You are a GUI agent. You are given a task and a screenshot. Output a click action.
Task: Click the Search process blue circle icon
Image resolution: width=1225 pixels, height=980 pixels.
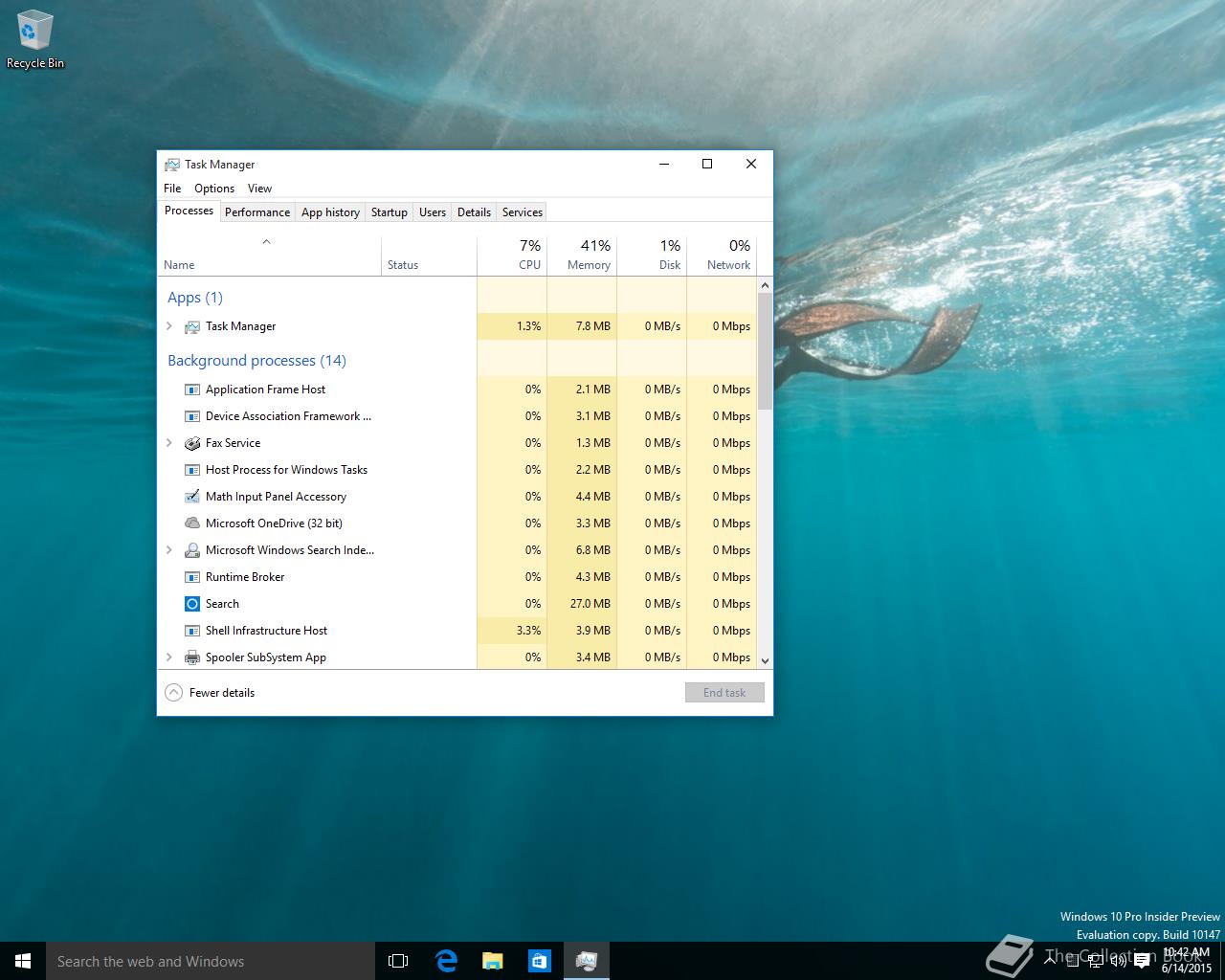(191, 604)
